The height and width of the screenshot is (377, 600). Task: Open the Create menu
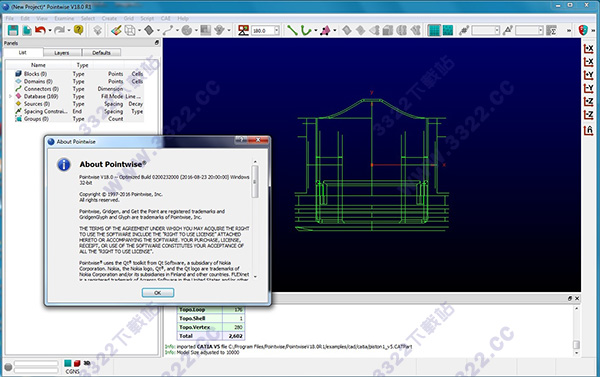pos(109,18)
